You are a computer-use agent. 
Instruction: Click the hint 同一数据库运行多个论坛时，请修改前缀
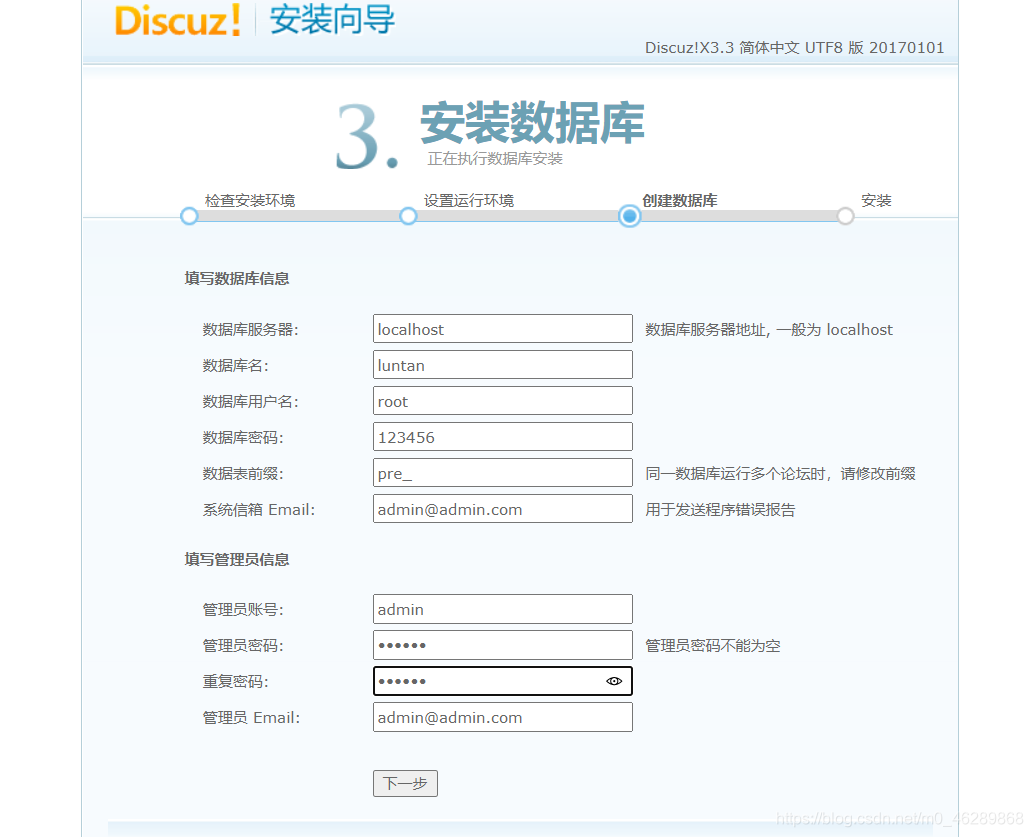tap(781, 474)
